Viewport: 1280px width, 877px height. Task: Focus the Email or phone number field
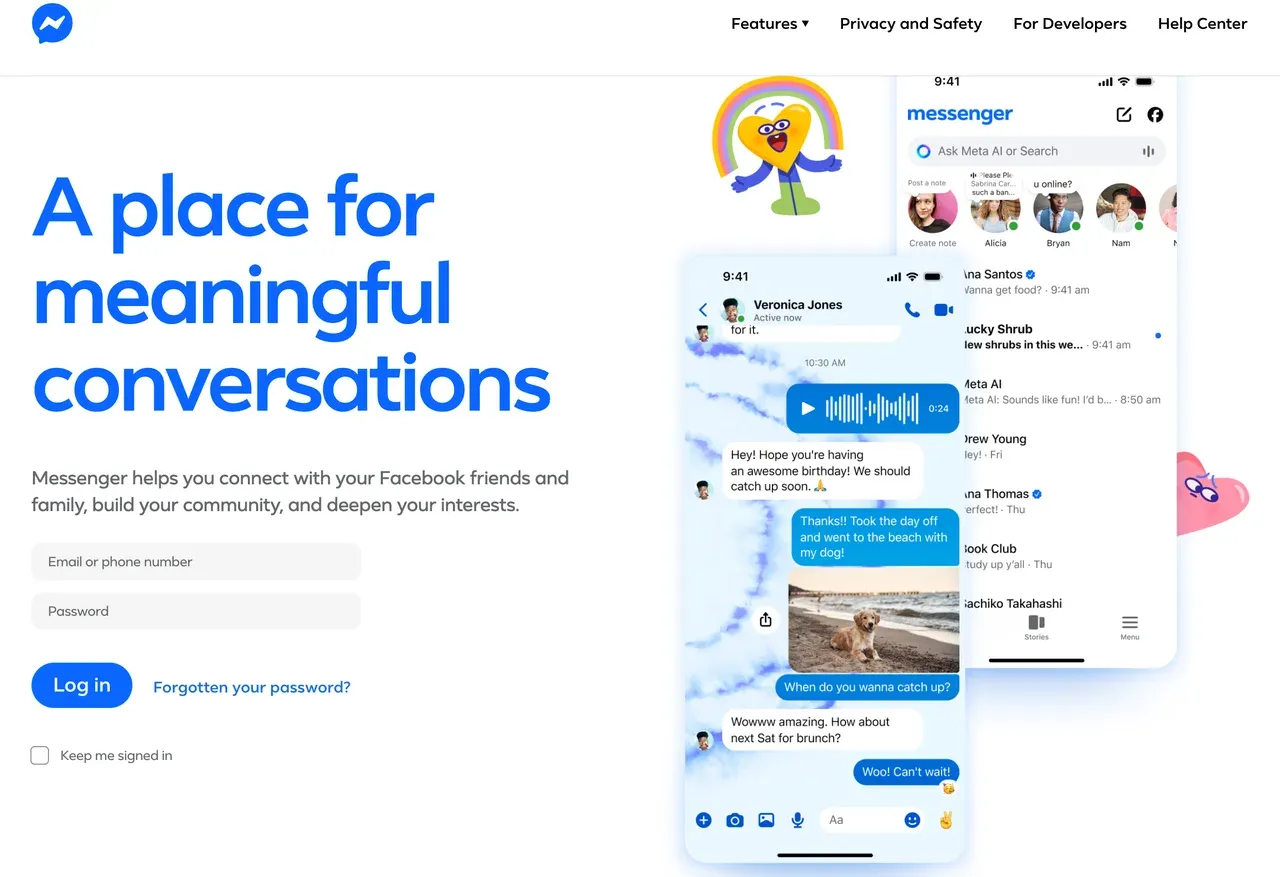click(196, 562)
